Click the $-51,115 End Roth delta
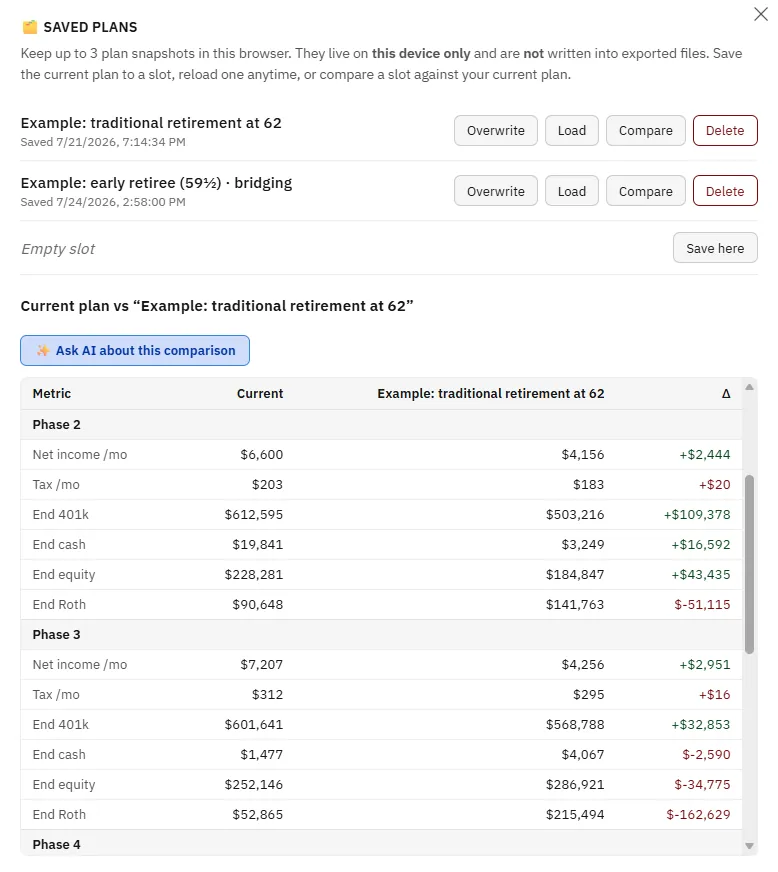The height and width of the screenshot is (872, 778). pos(702,605)
